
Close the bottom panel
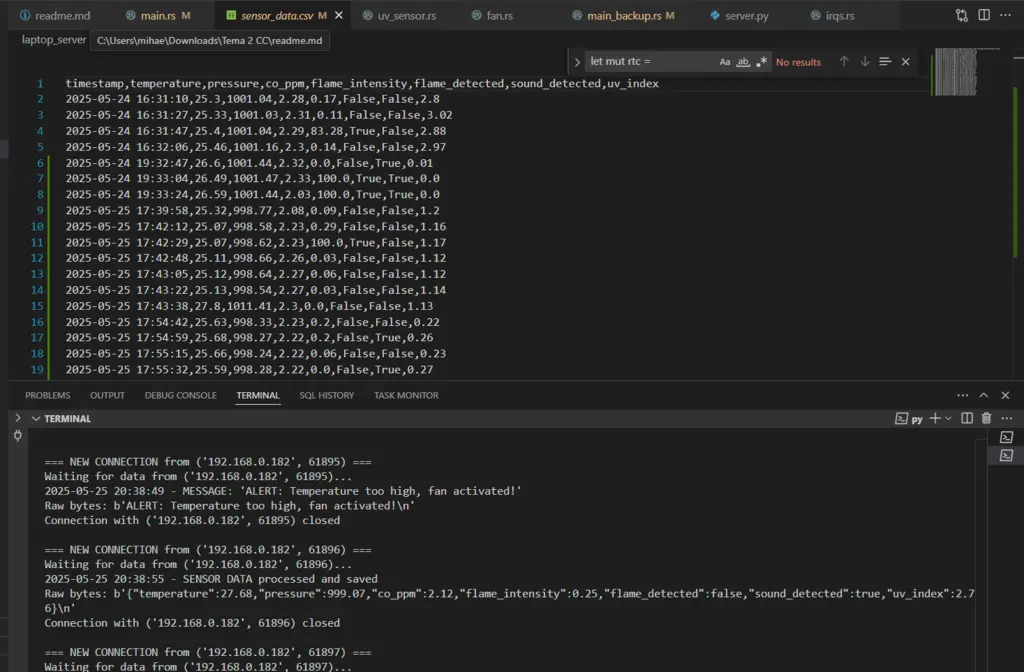(x=1005, y=395)
